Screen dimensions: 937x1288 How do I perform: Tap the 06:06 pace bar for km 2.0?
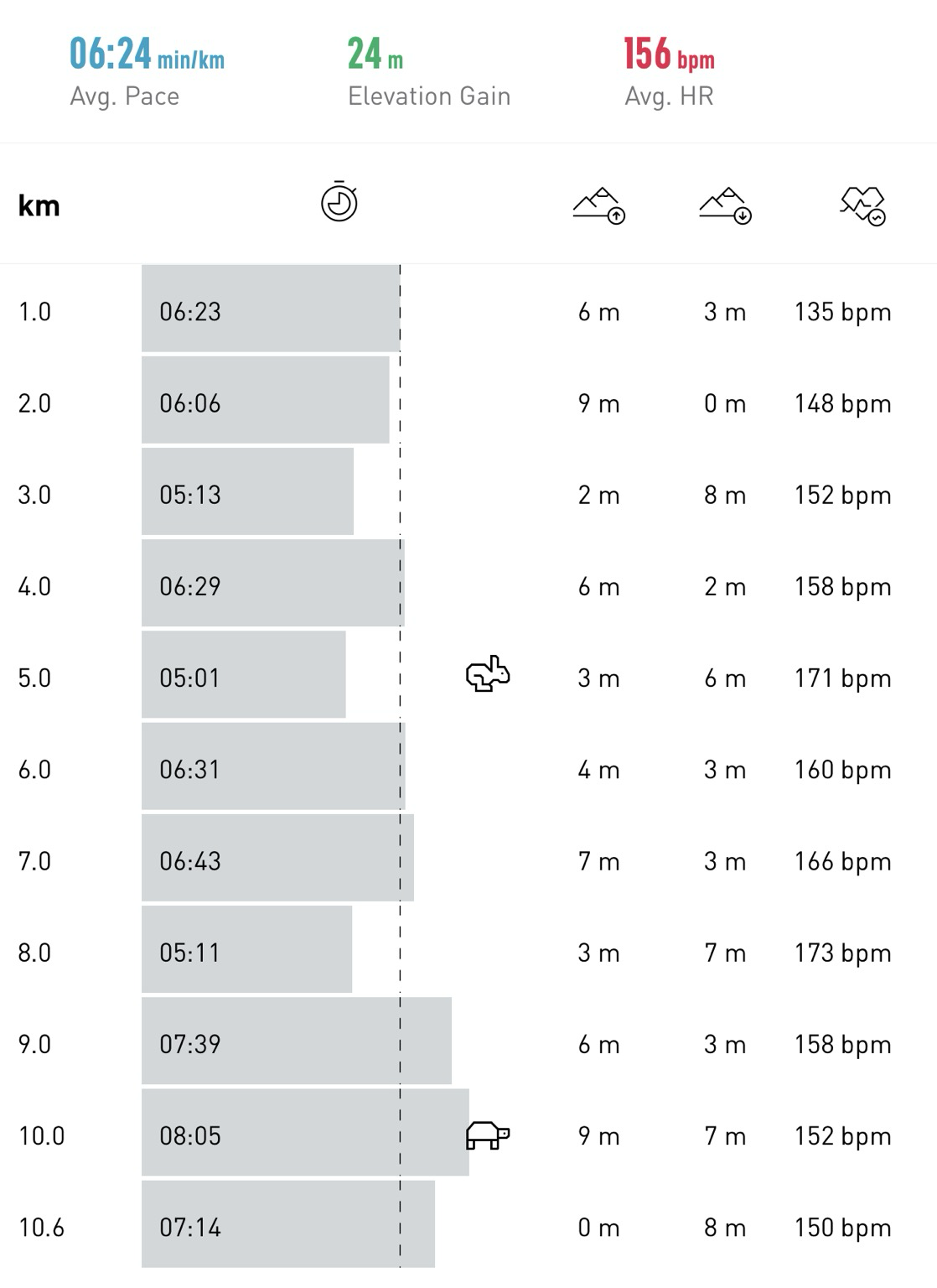pyautogui.click(x=266, y=400)
